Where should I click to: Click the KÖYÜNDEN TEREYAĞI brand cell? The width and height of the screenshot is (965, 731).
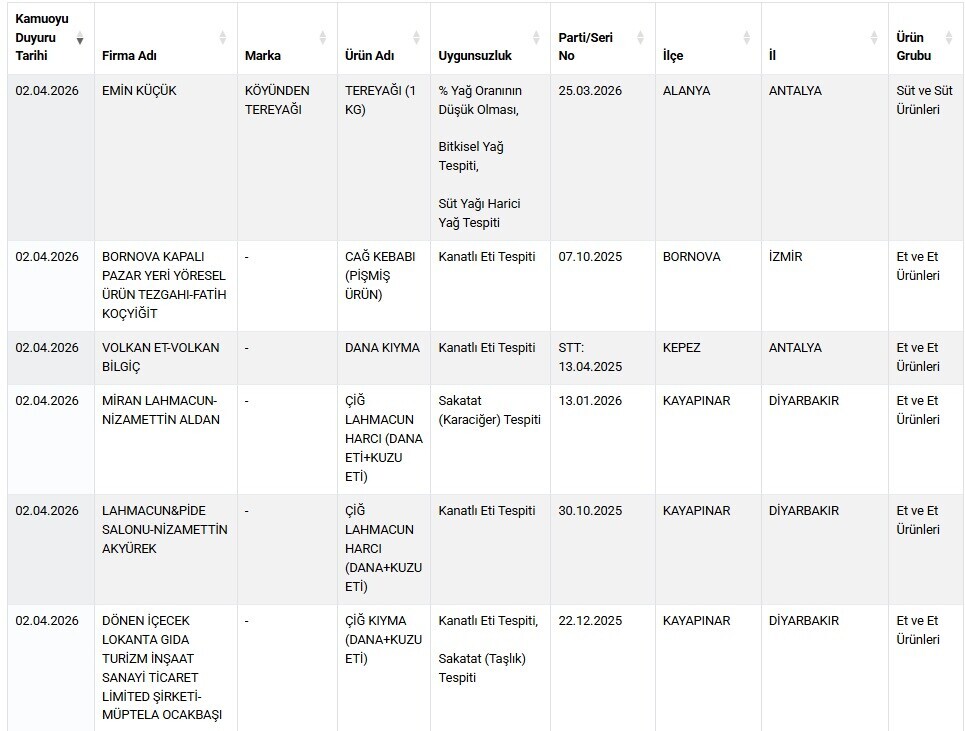[277, 100]
